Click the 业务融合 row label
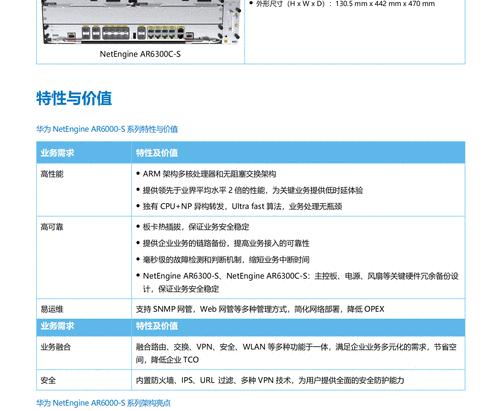Viewport: 500px width, 411px height. [55, 347]
